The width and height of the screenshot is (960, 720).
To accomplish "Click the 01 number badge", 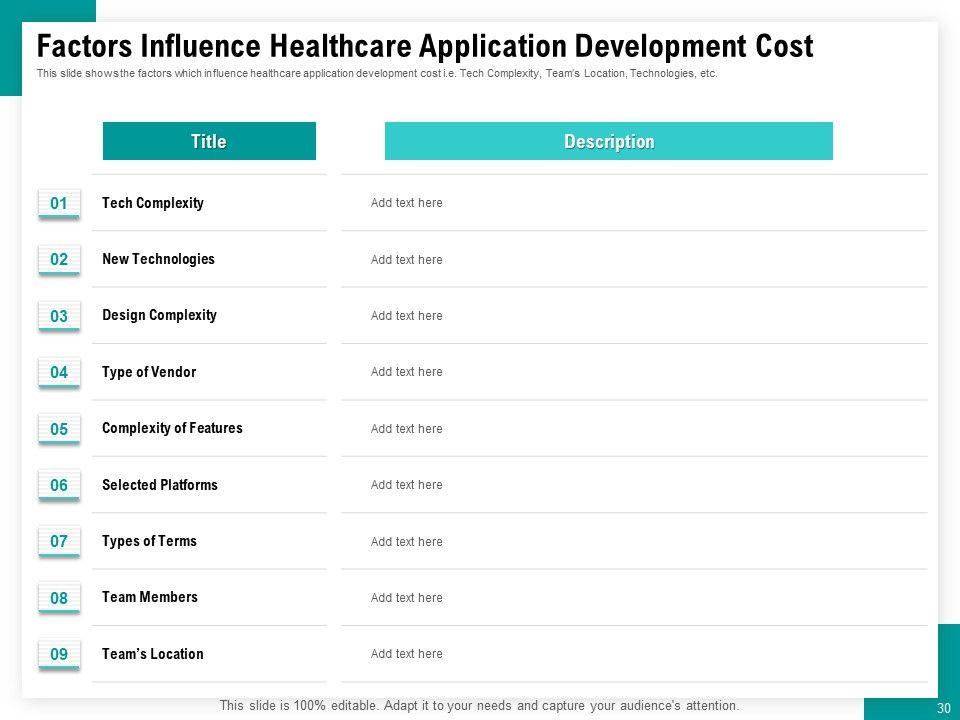I will [59, 204].
